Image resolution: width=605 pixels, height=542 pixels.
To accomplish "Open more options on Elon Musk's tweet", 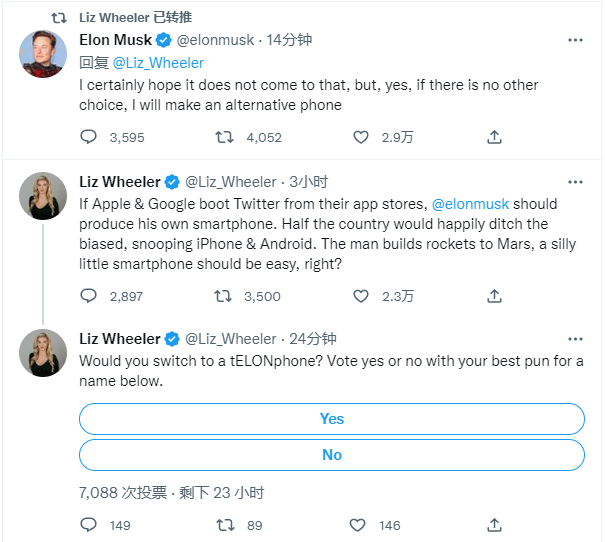I will point(575,41).
